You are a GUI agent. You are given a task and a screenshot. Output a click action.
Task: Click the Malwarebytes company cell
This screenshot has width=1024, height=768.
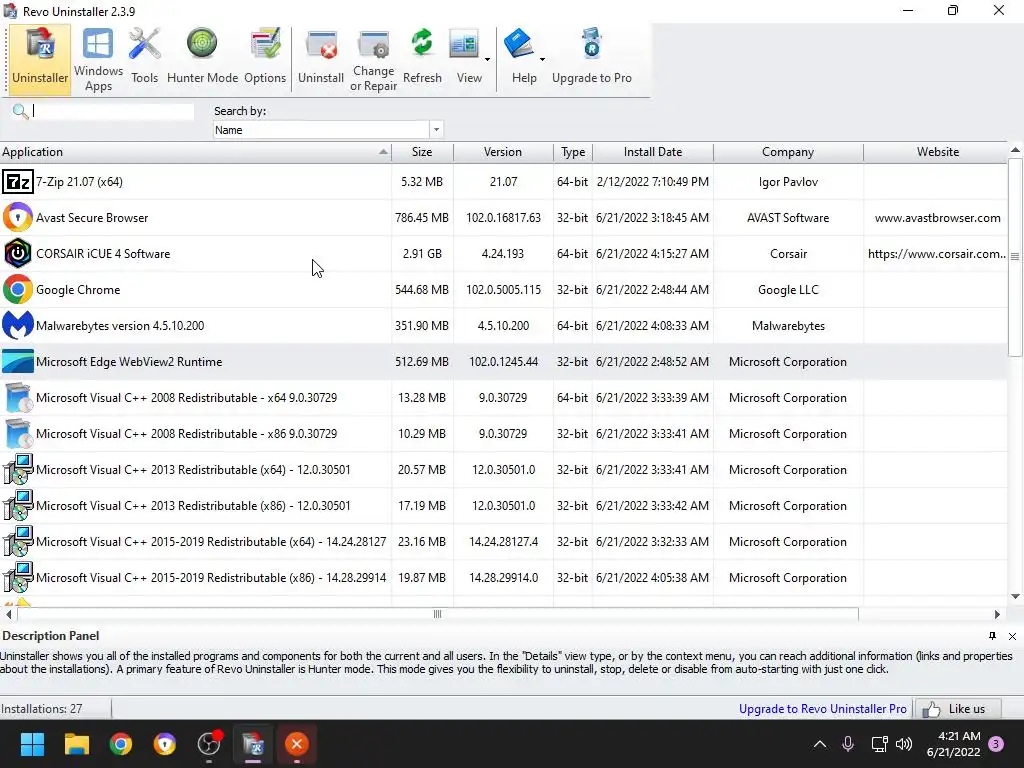[x=788, y=326]
